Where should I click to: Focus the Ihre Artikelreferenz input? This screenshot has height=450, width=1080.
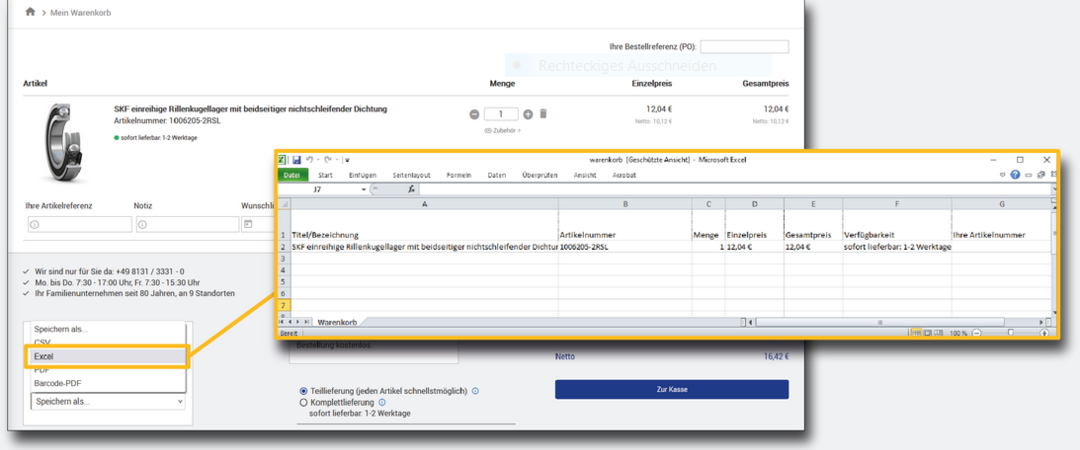(x=79, y=224)
